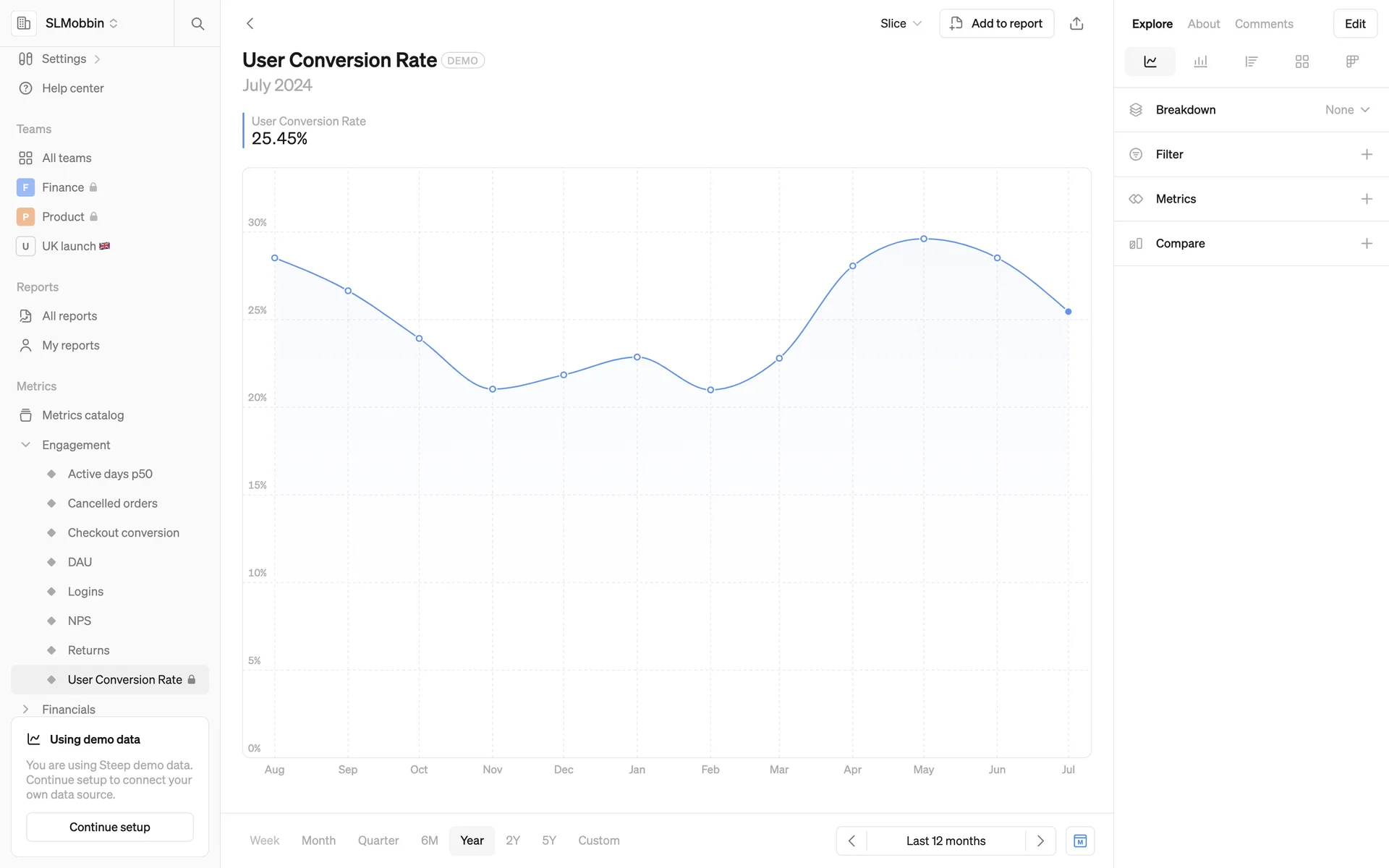The image size is (1389, 868).
Task: Select the Year time range
Action: pos(472,841)
